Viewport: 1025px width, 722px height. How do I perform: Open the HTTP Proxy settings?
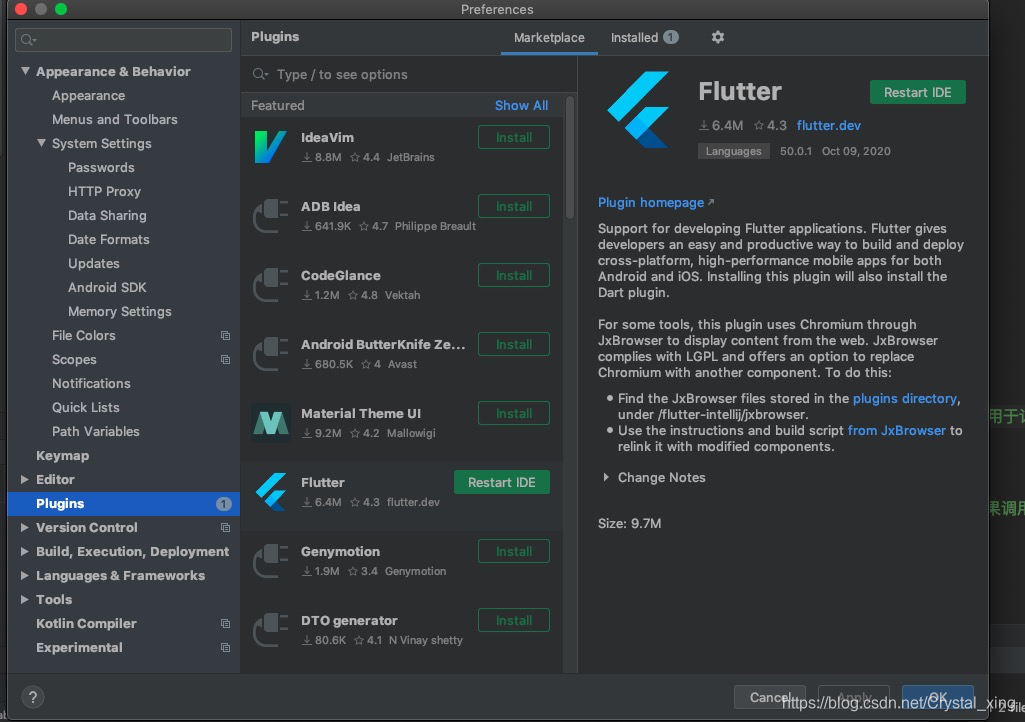pos(105,192)
